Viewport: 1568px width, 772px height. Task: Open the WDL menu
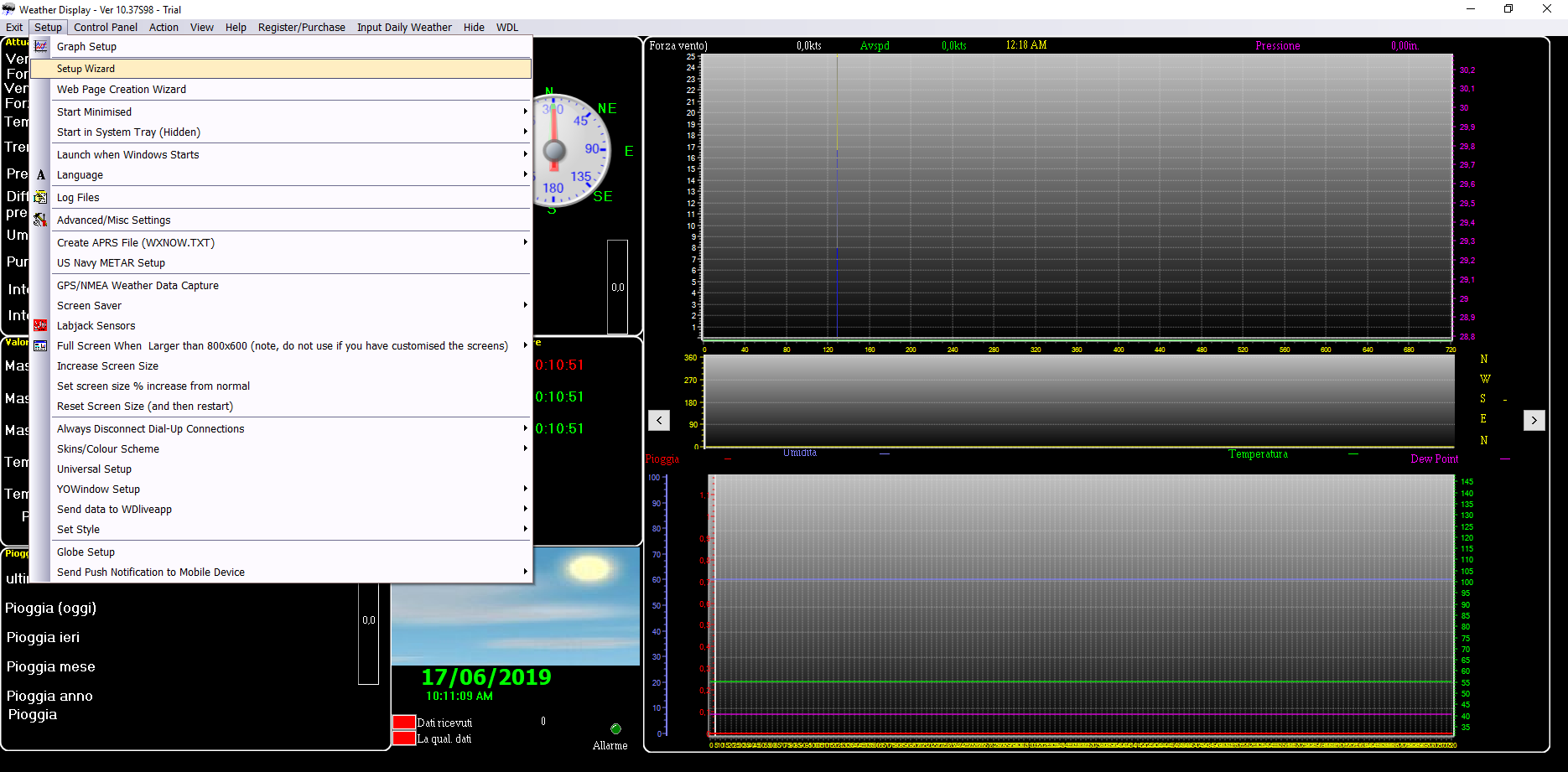(x=507, y=27)
